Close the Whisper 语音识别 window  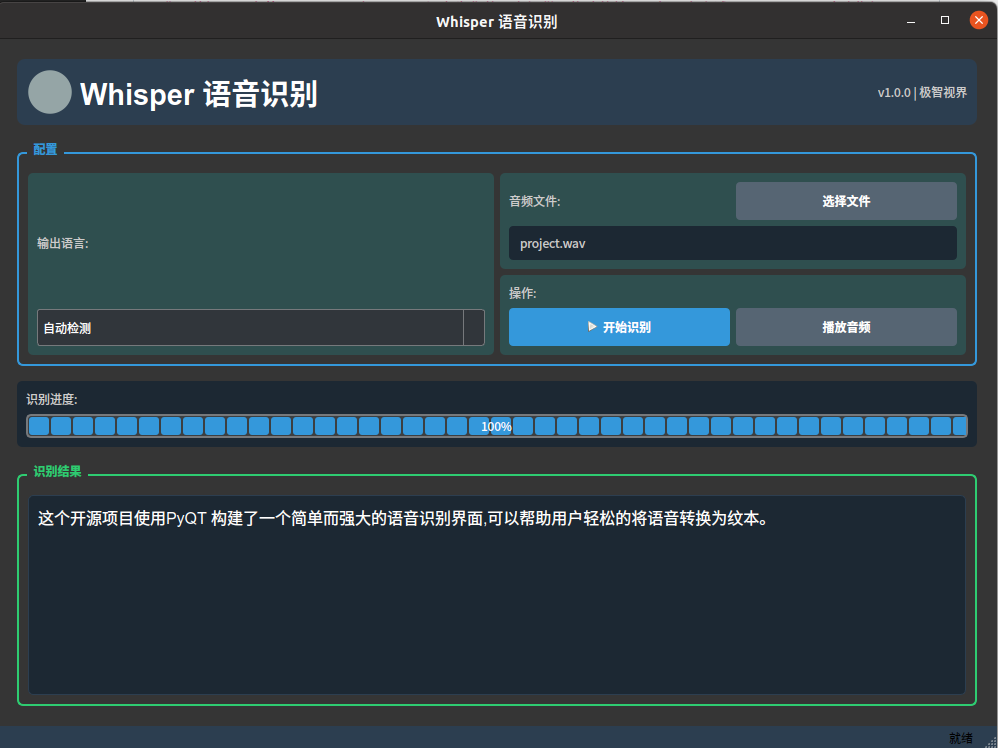point(979,20)
